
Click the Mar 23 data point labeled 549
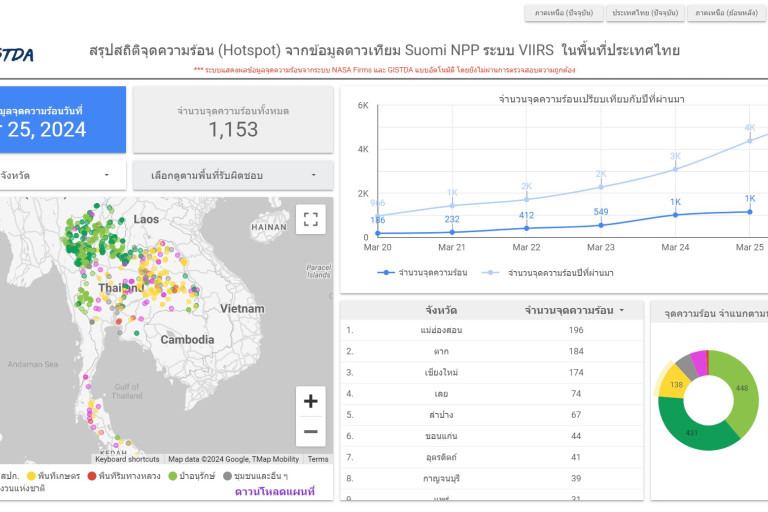click(601, 224)
